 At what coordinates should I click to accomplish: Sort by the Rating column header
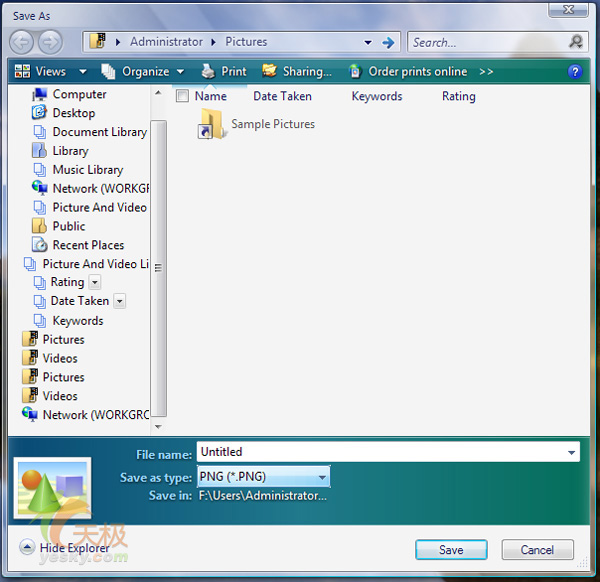459,96
